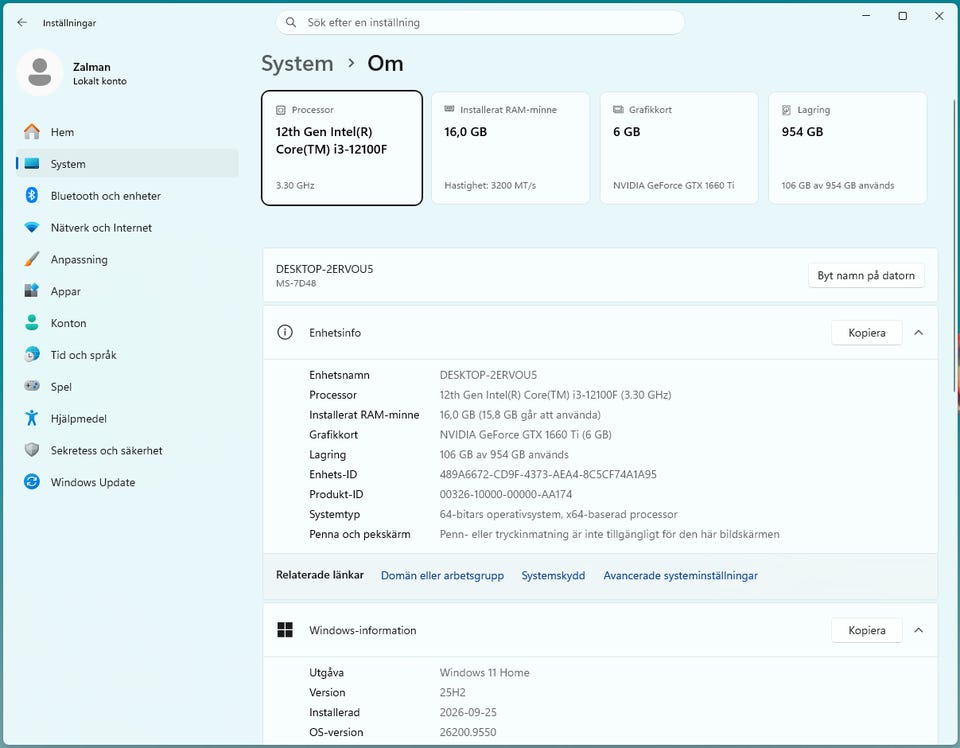Viewport: 960px width, 748px height.
Task: Click the Zalman account avatar
Action: click(x=40, y=72)
